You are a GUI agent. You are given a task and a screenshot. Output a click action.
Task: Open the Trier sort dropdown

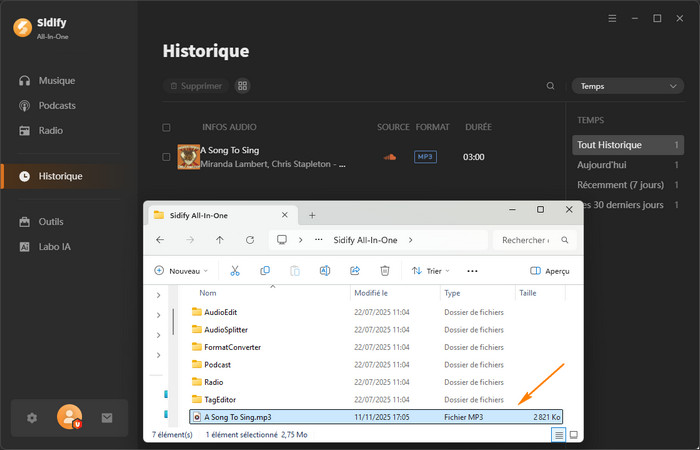pyautogui.click(x=430, y=271)
